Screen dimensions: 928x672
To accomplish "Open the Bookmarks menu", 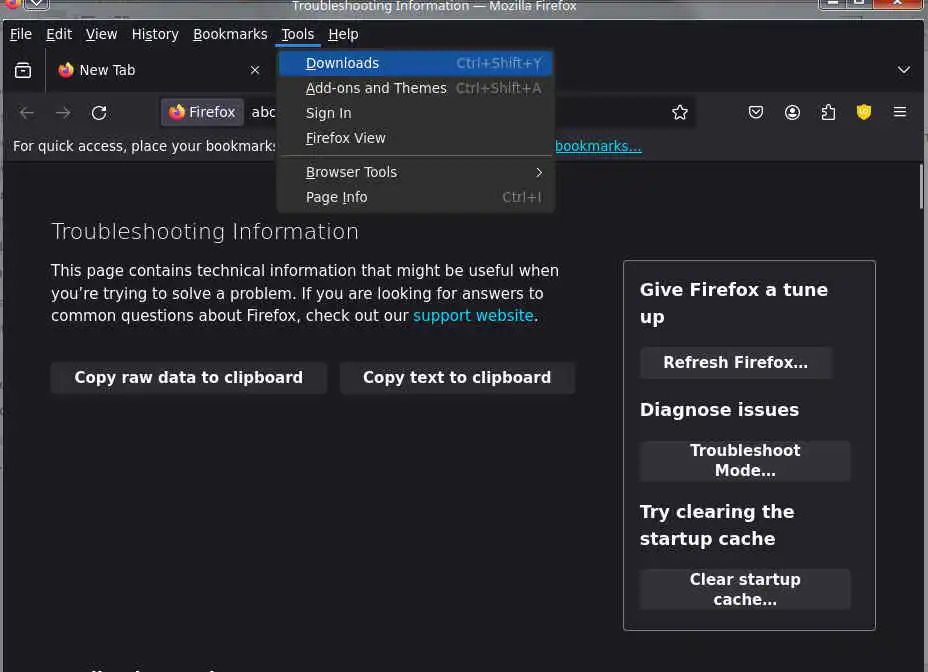I will click(x=230, y=34).
